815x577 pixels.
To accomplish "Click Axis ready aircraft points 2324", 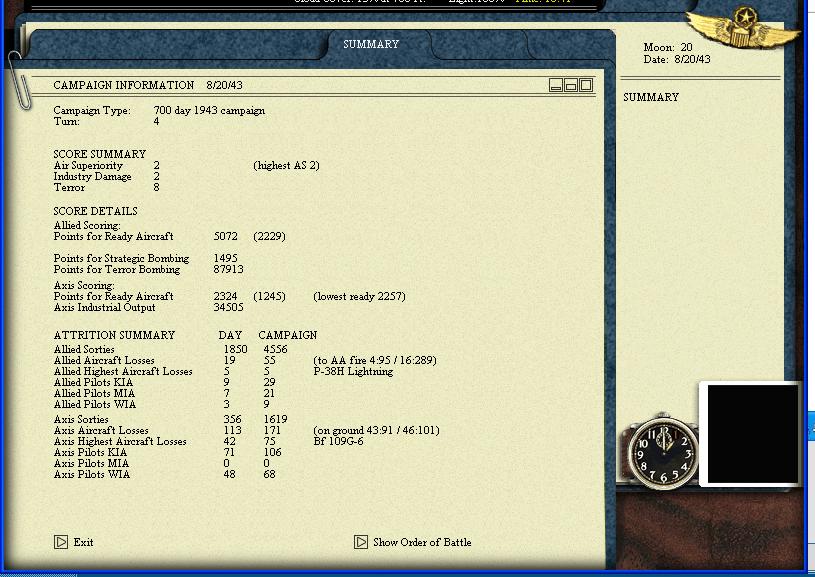I will (226, 296).
